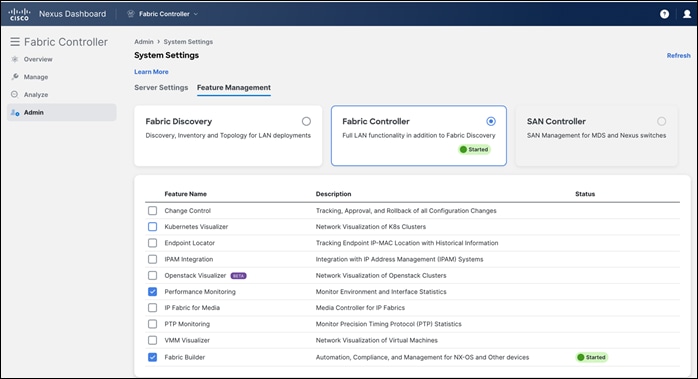The image size is (698, 379).
Task: Click the Refresh link
Action: click(x=678, y=56)
